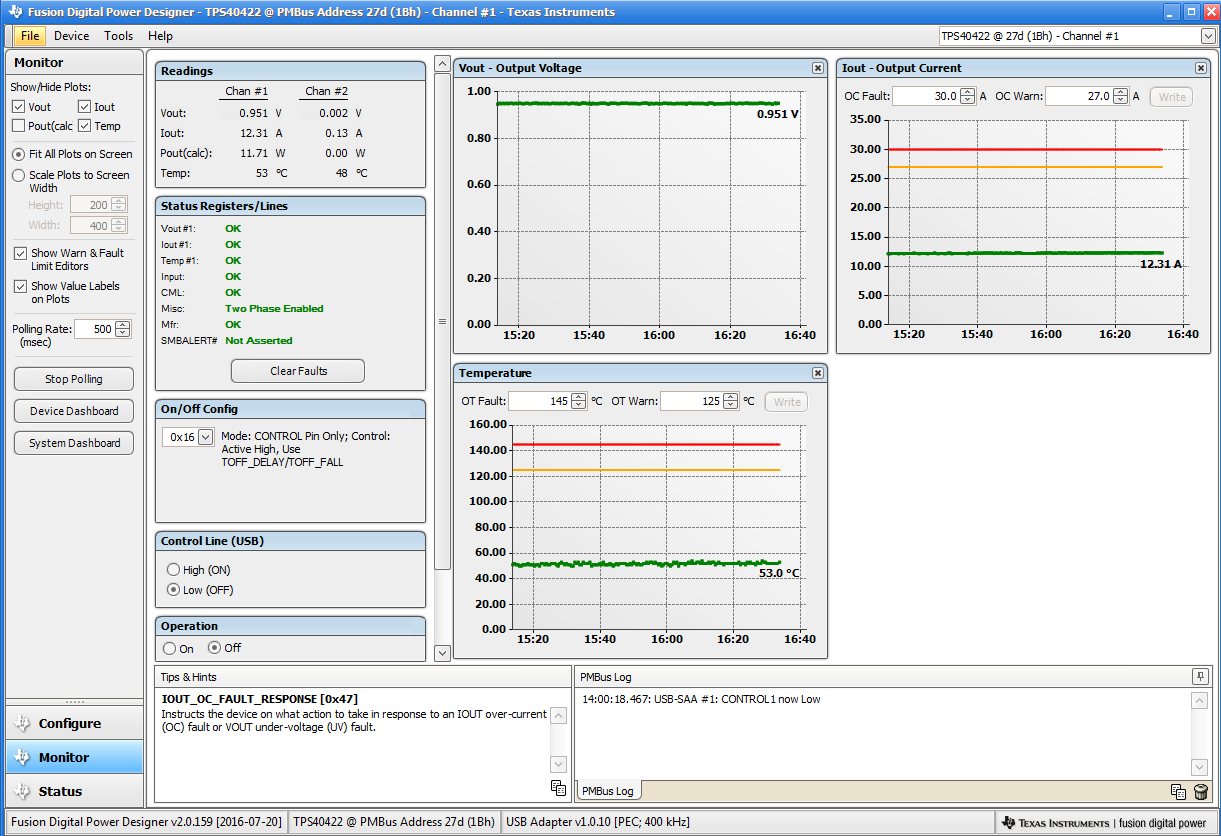The image size is (1221, 836).
Task: Set Control Line to High (ON)
Action: (x=173, y=570)
